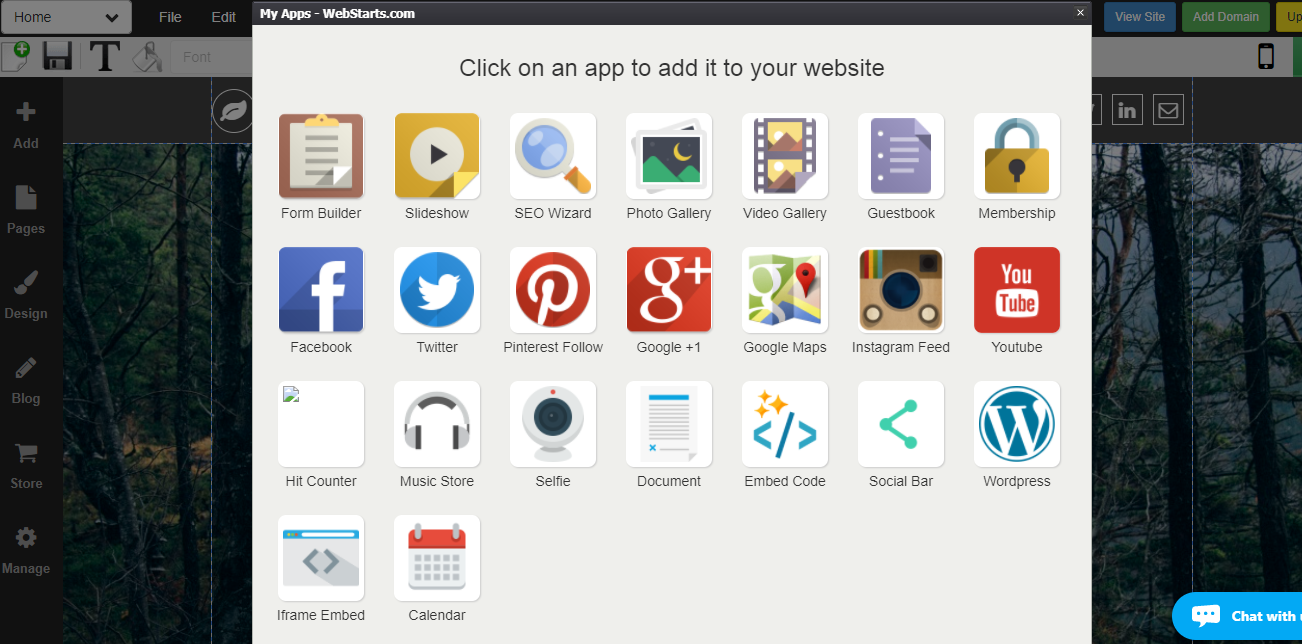
Task: Select the Text tool in toolbar
Action: (x=105, y=56)
